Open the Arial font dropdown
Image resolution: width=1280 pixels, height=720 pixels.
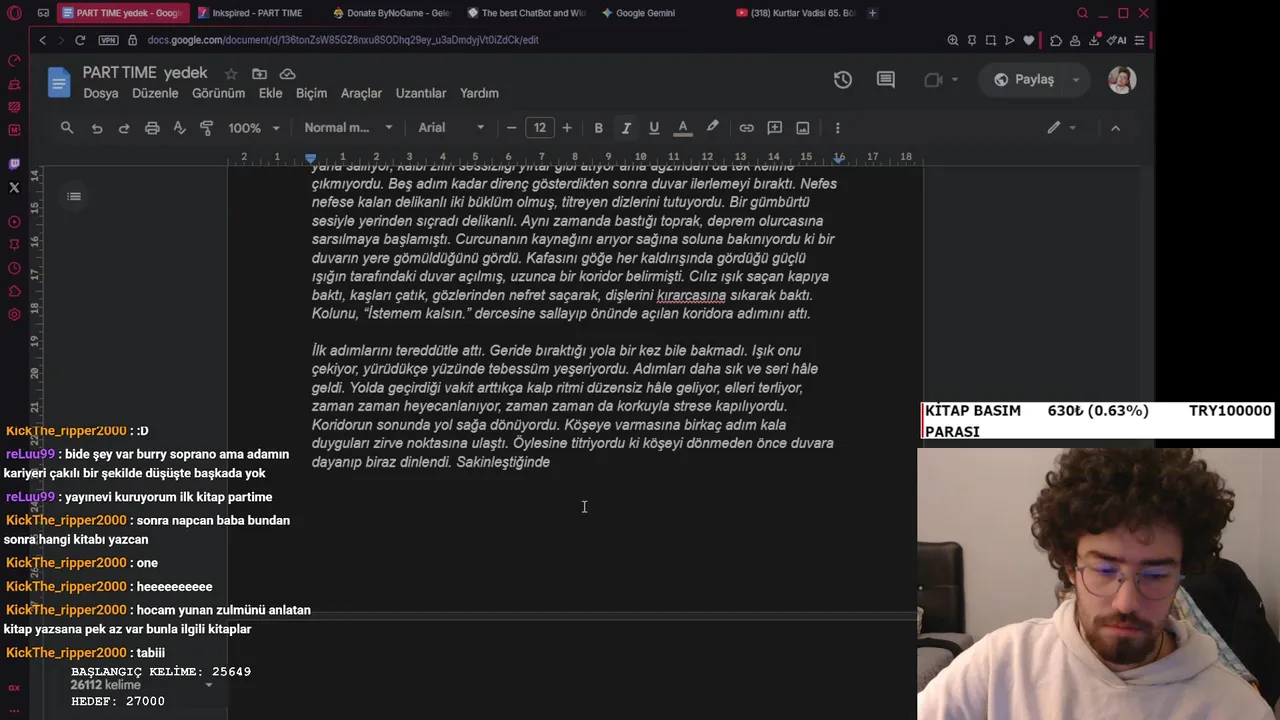[x=451, y=128]
